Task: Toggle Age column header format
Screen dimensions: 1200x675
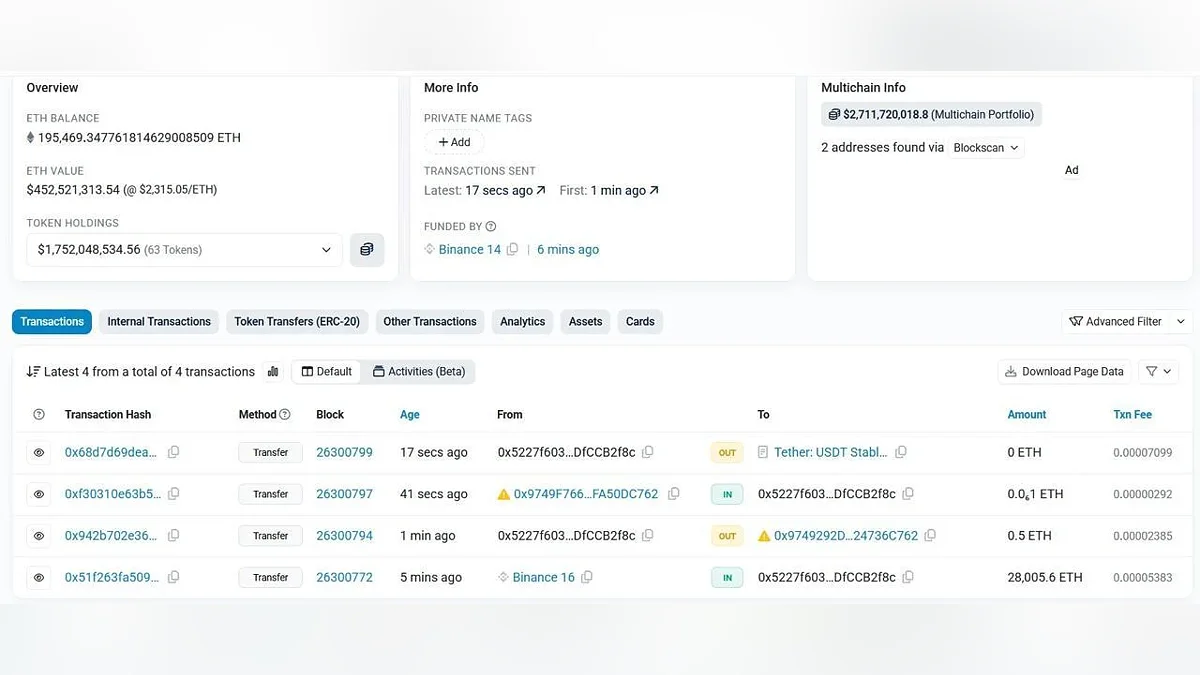Action: pyautogui.click(x=410, y=415)
